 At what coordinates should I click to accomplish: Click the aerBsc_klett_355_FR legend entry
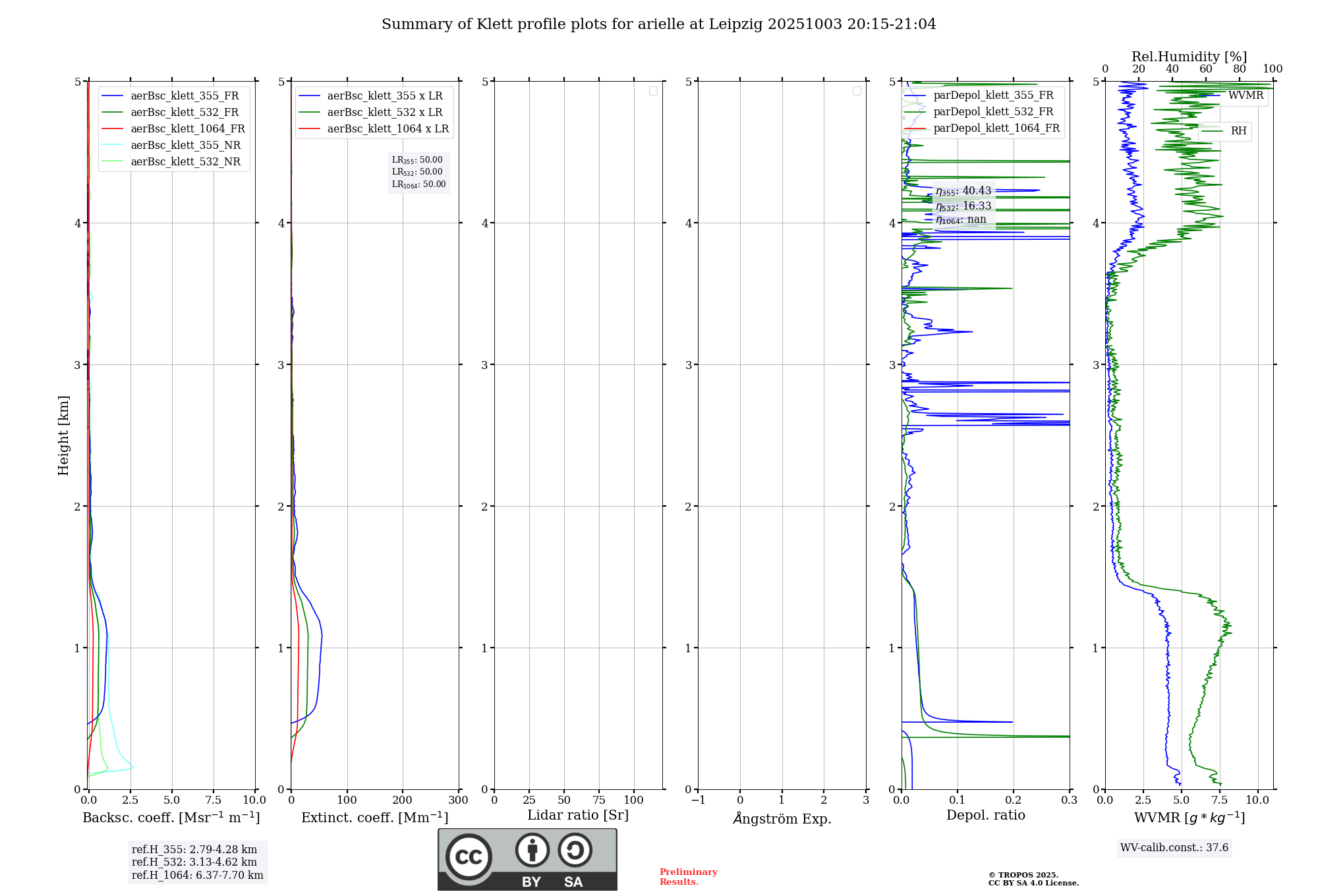pyautogui.click(x=185, y=96)
